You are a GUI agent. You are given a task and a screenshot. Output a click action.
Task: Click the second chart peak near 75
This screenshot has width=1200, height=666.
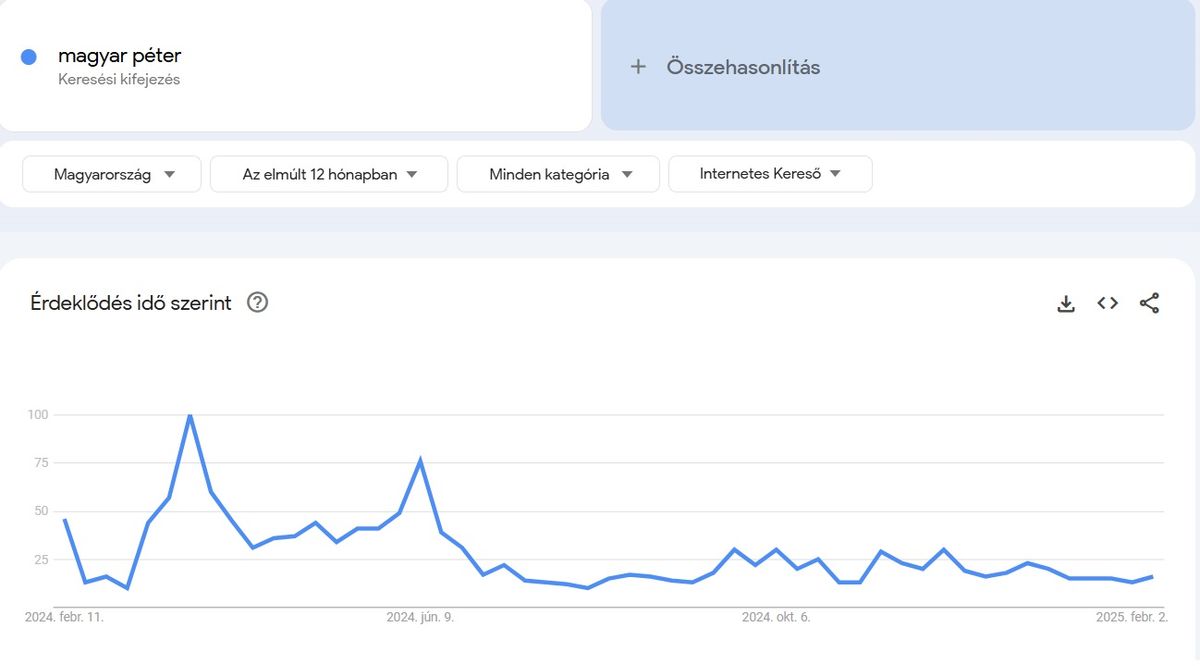[x=420, y=461]
